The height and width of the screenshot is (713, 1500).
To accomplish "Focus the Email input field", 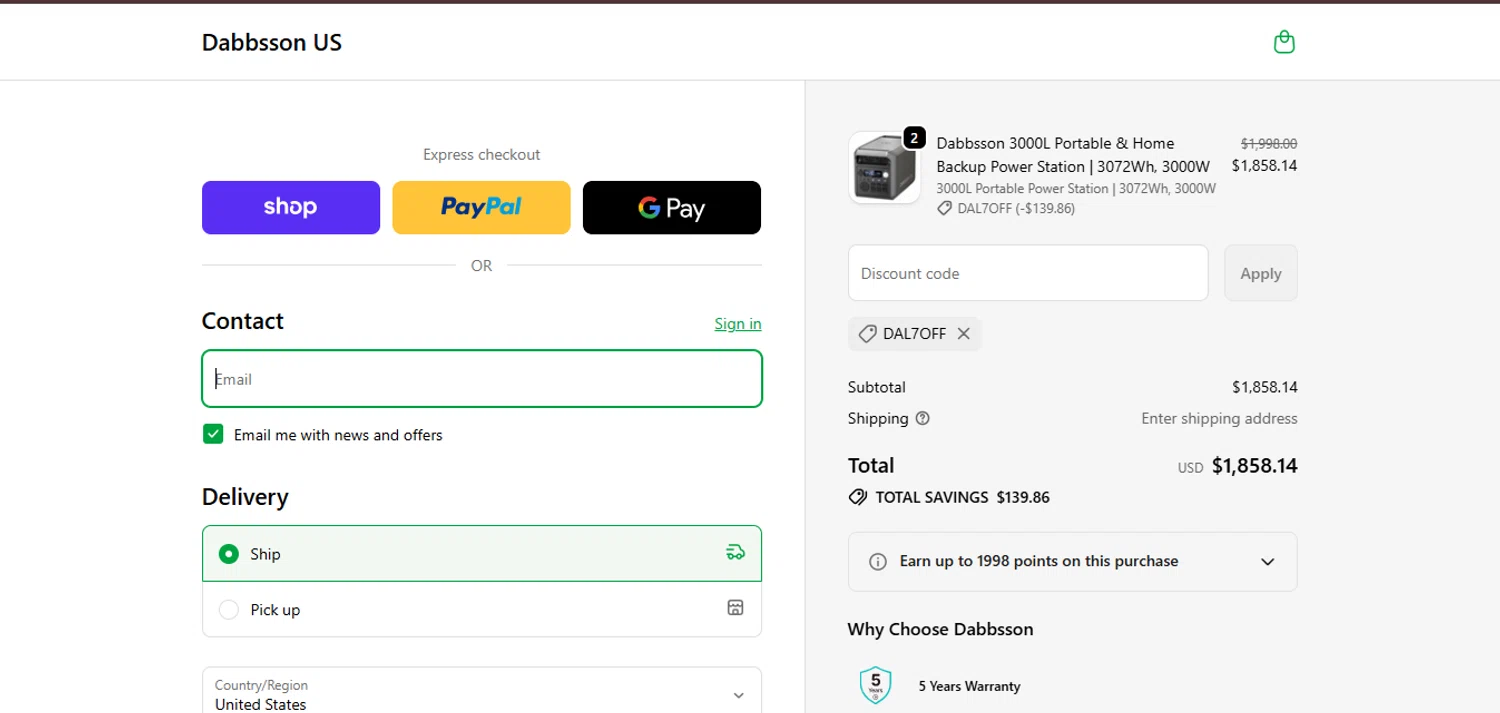I will pyautogui.click(x=482, y=379).
